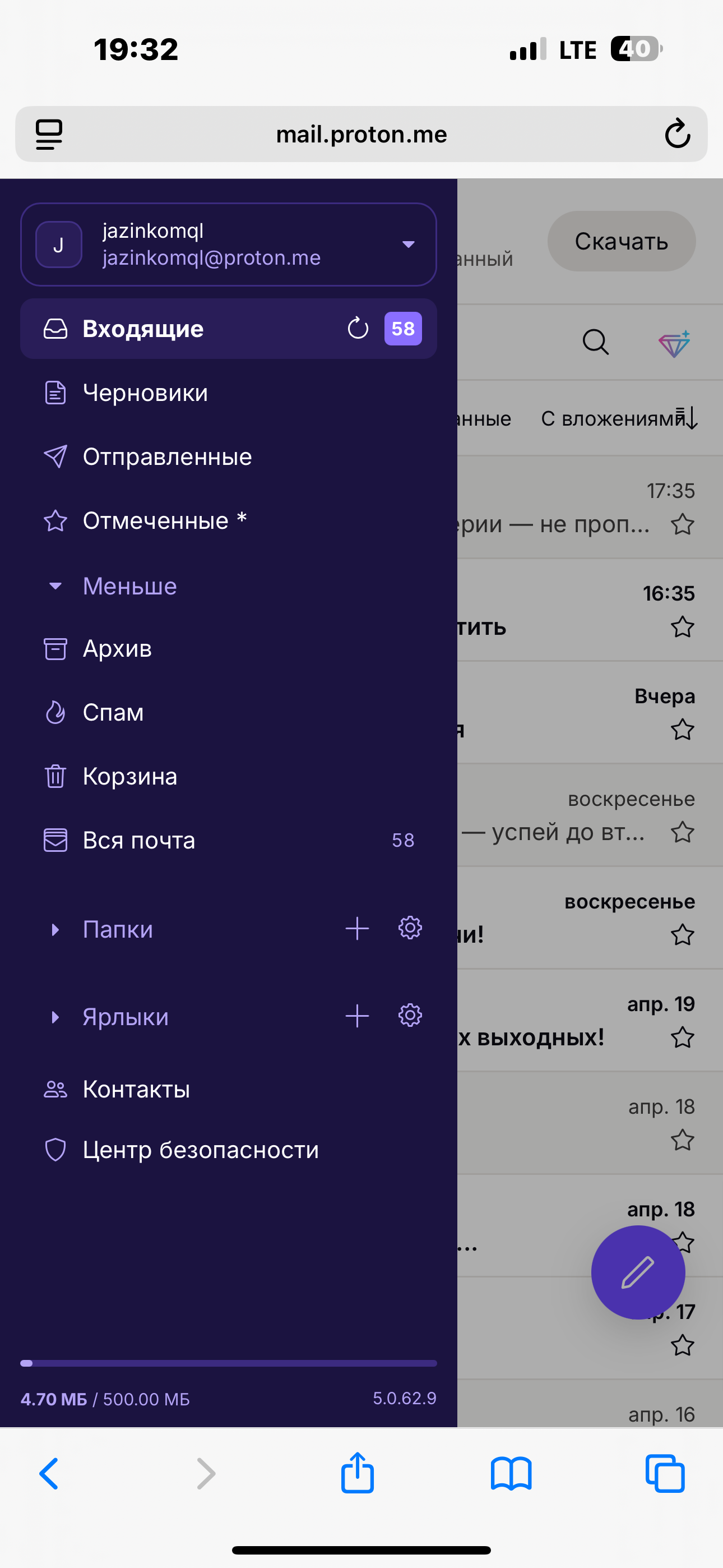Add a new label with plus icon

point(357,1016)
